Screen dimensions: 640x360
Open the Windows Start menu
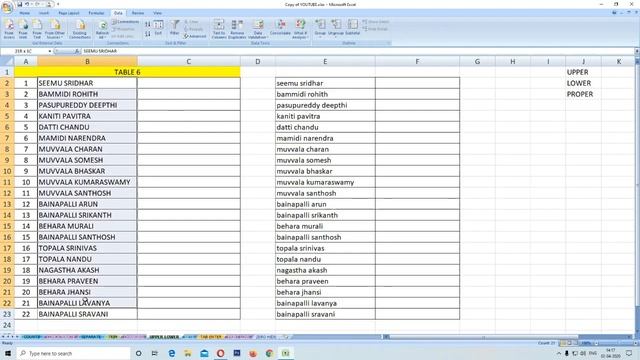(8, 353)
